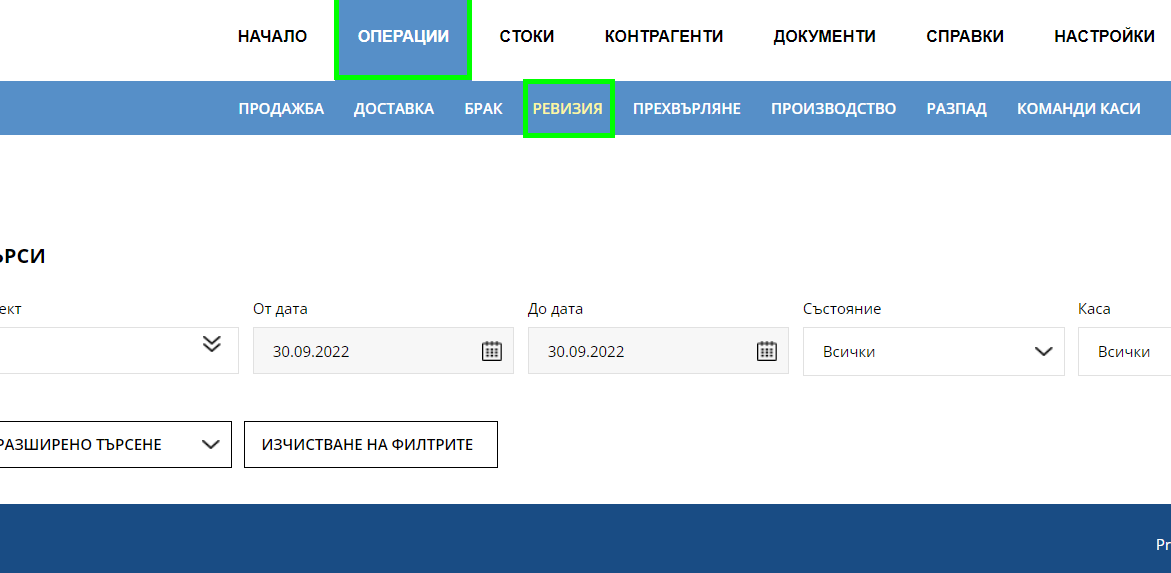Click ИЗЧИСТВАНЕ НА ФИЛТРИТЕ button
The width and height of the screenshot is (1171, 573).
tap(370, 445)
